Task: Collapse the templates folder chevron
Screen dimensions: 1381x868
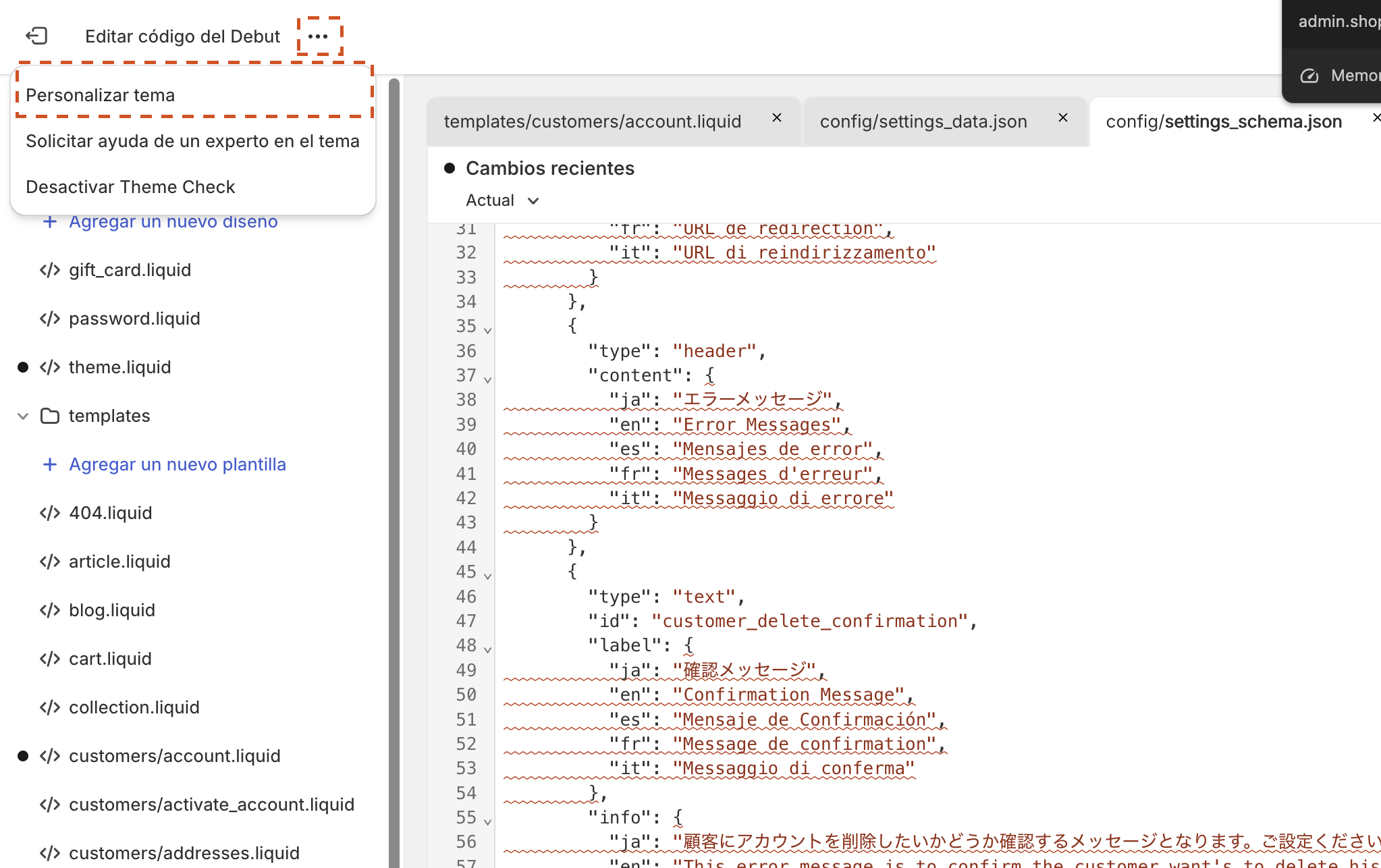Action: click(23, 416)
